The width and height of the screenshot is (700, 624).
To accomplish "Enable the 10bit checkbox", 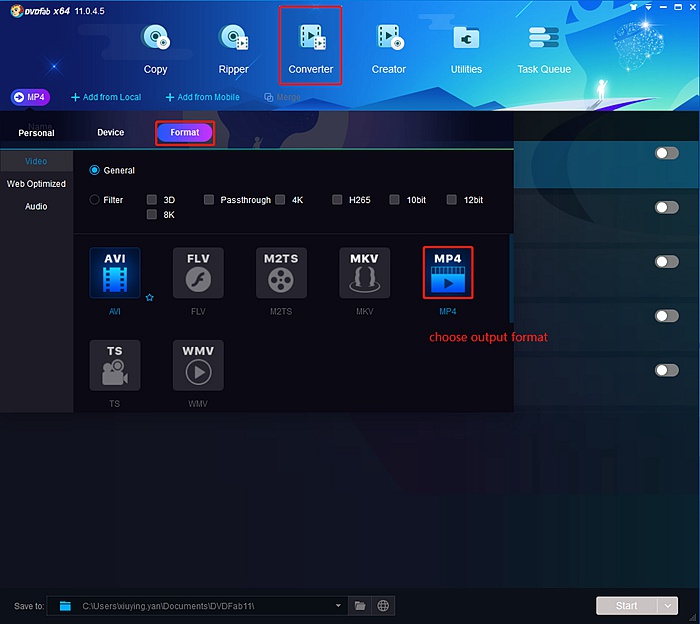I will click(x=394, y=199).
